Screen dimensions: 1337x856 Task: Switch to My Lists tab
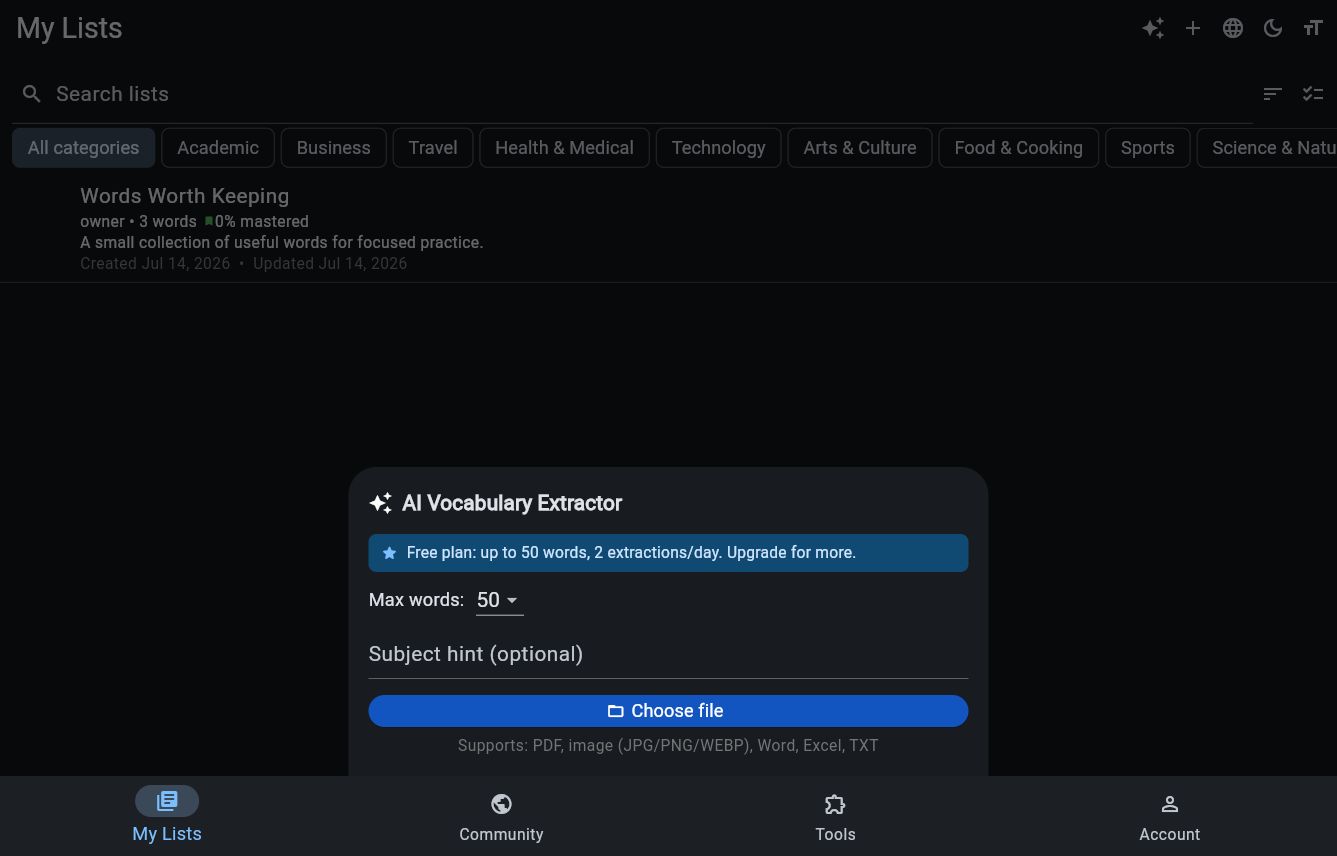[167, 816]
